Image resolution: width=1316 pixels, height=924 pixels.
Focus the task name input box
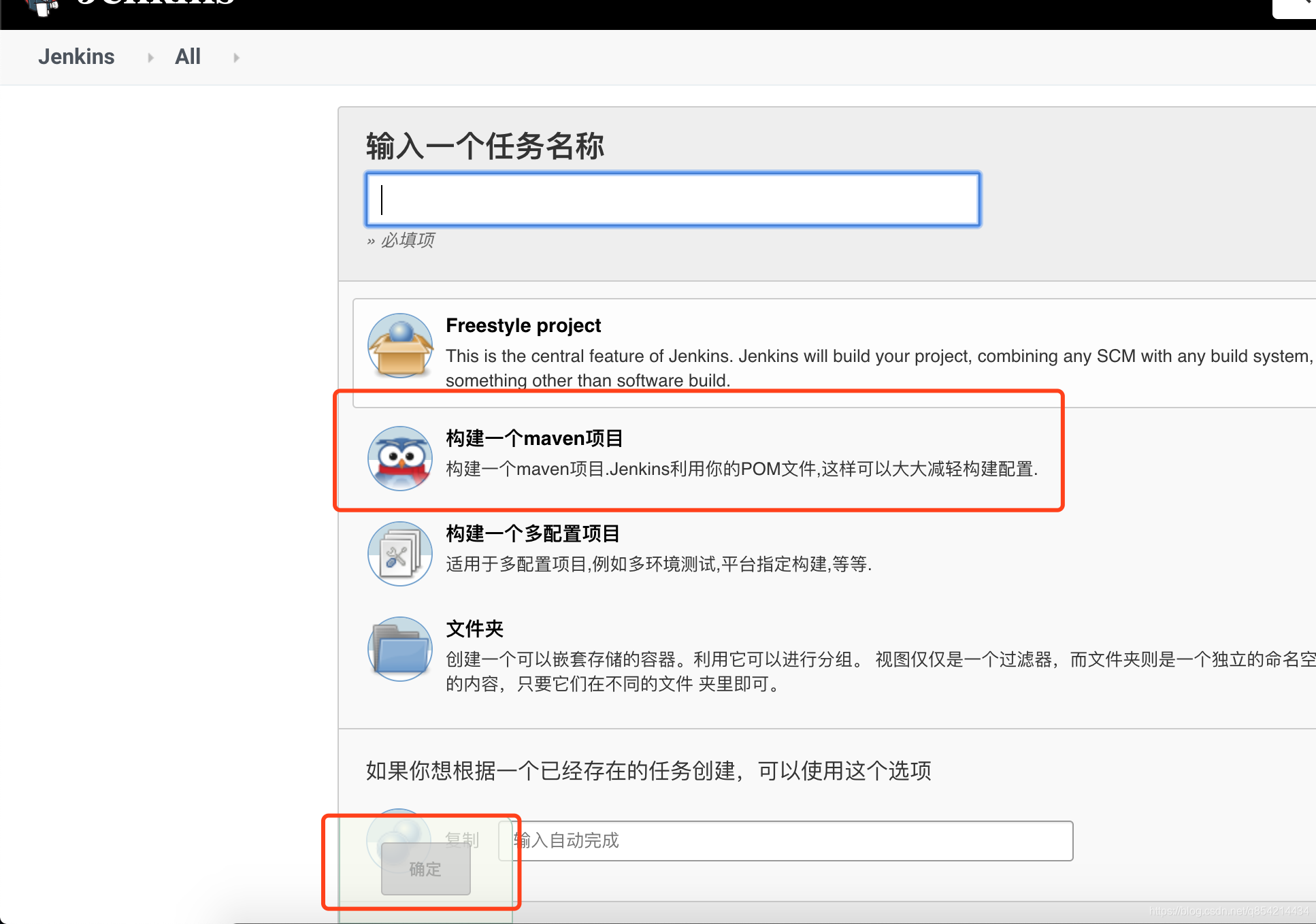point(673,199)
